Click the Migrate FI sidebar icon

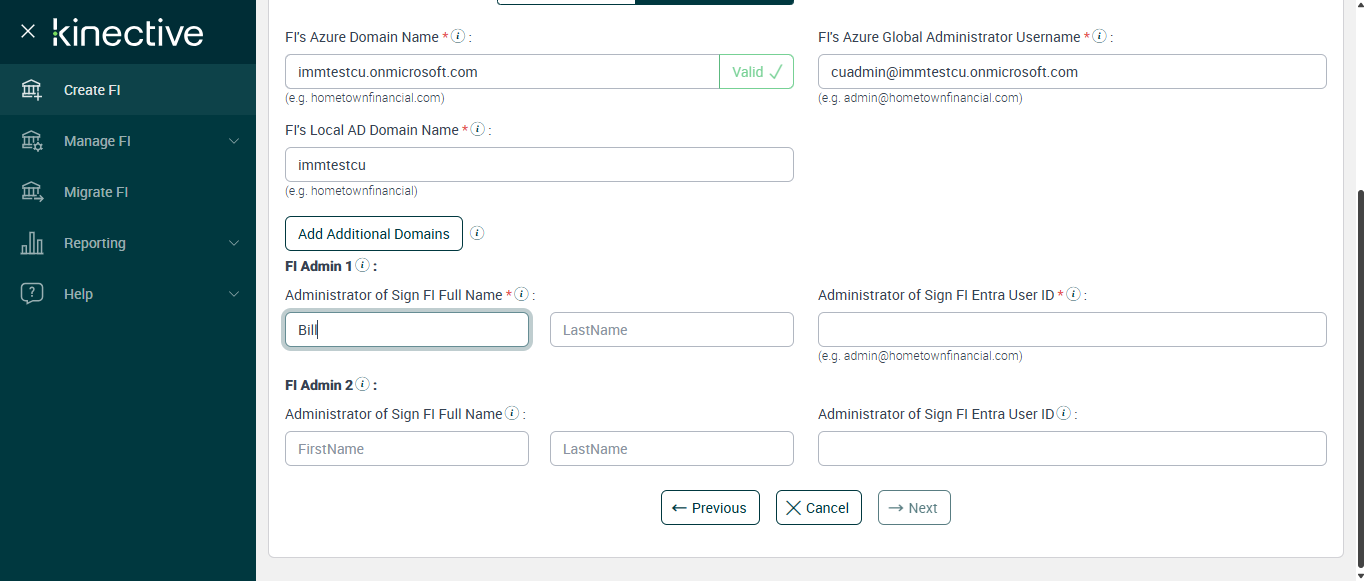32,192
